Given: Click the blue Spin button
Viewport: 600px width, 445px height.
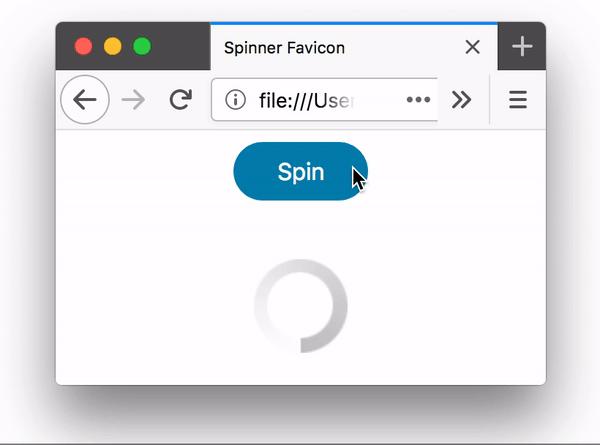Looking at the screenshot, I should 301,171.
